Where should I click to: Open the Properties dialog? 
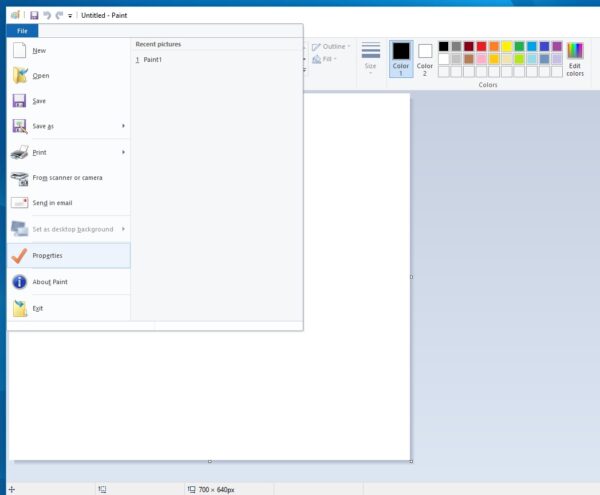[x=47, y=255]
